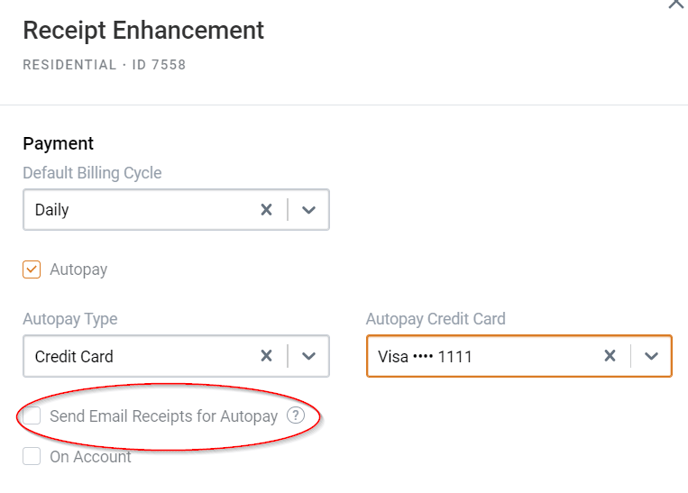Expand the Autopay Credit Card dropdown chevron
The height and width of the screenshot is (493, 688).
point(652,356)
